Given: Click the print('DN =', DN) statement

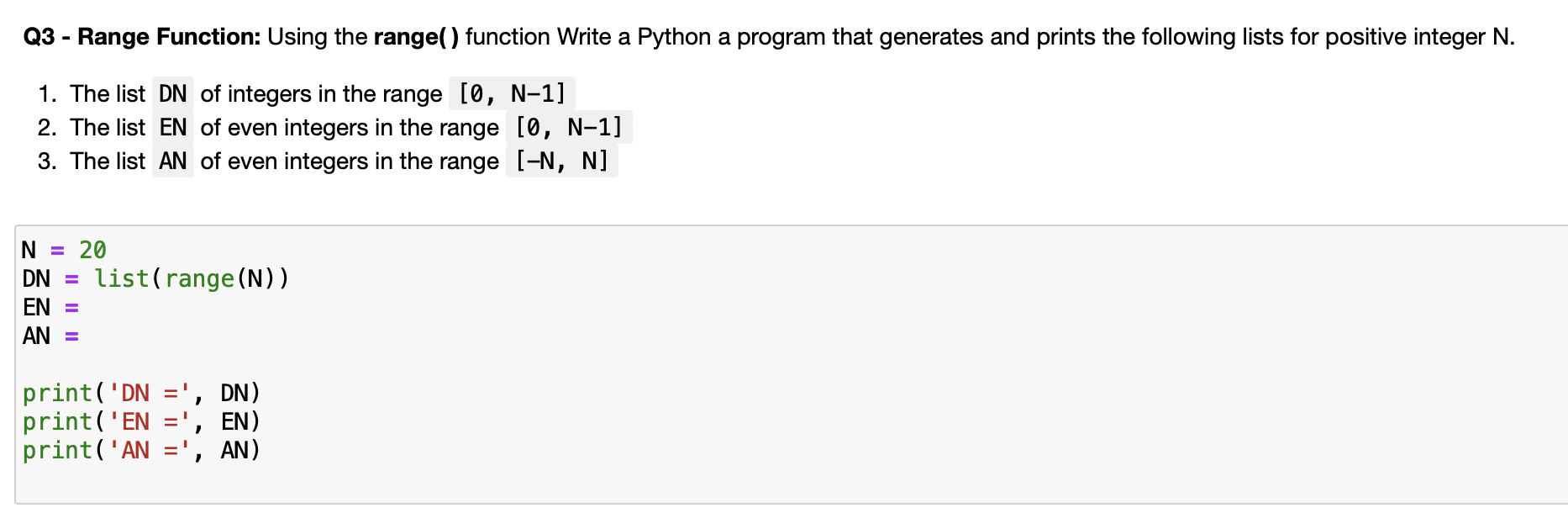Looking at the screenshot, I should coord(141,393).
